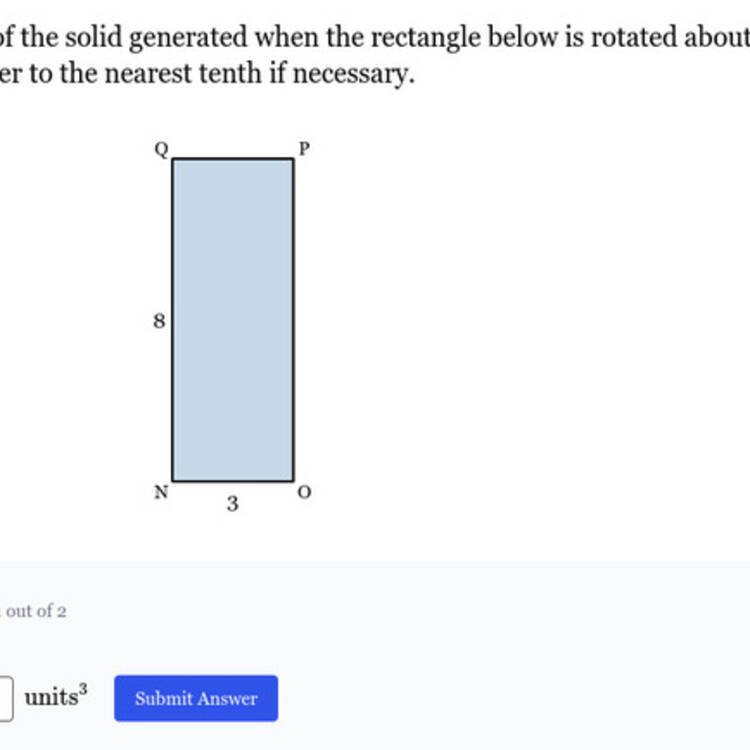750x750 pixels.
Task: Click vertex label O
Action: 304,492
